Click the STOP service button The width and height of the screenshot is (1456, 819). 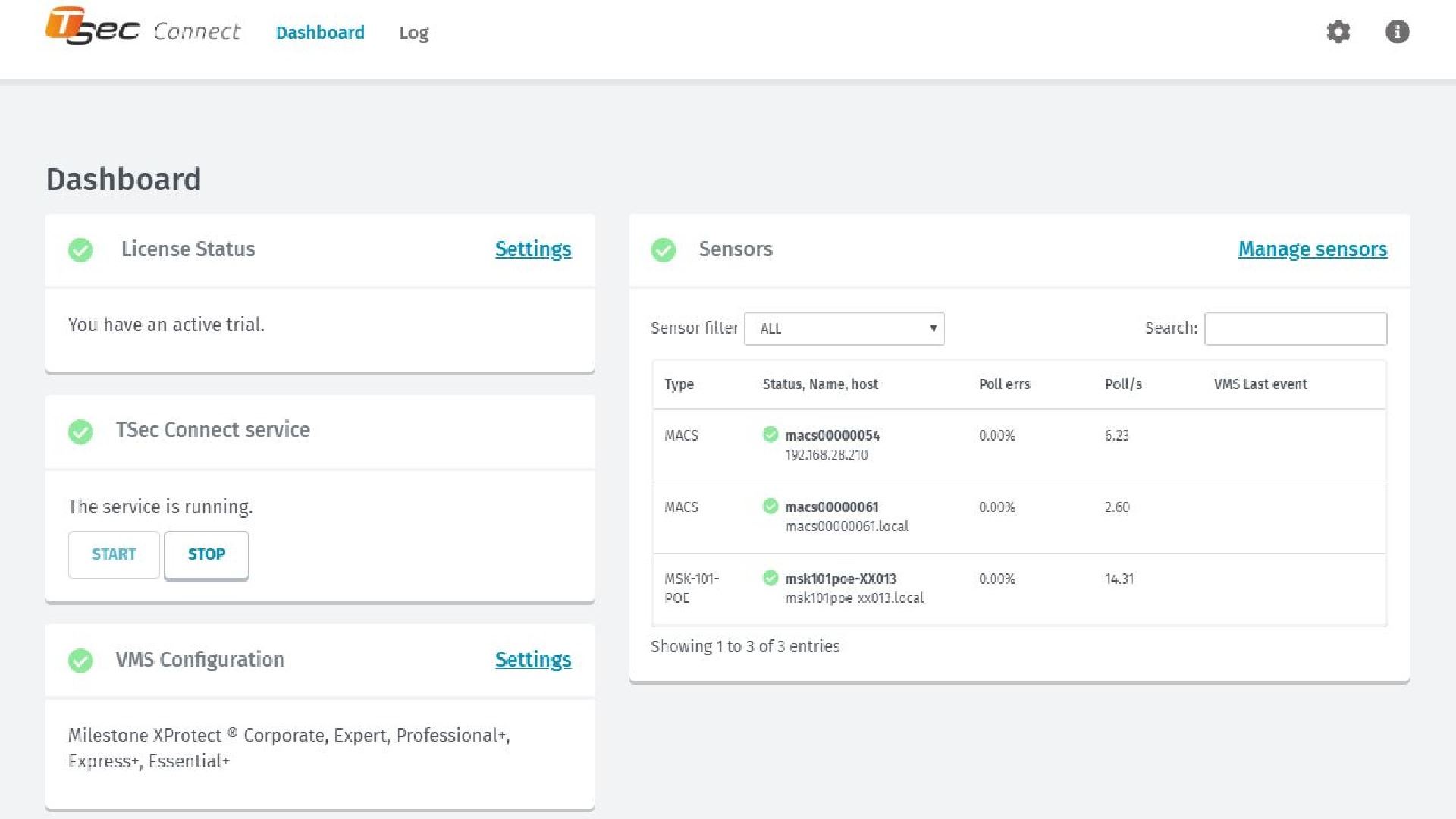point(206,554)
